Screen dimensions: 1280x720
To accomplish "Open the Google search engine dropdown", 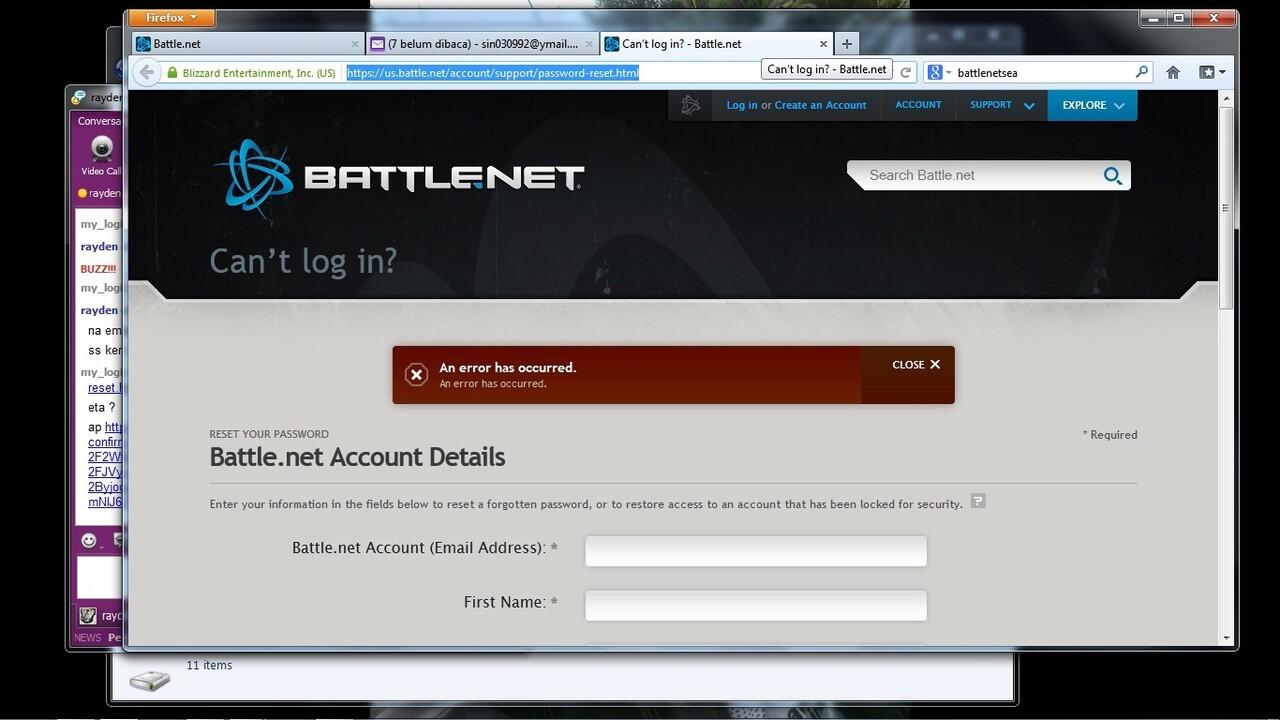I will [940, 72].
